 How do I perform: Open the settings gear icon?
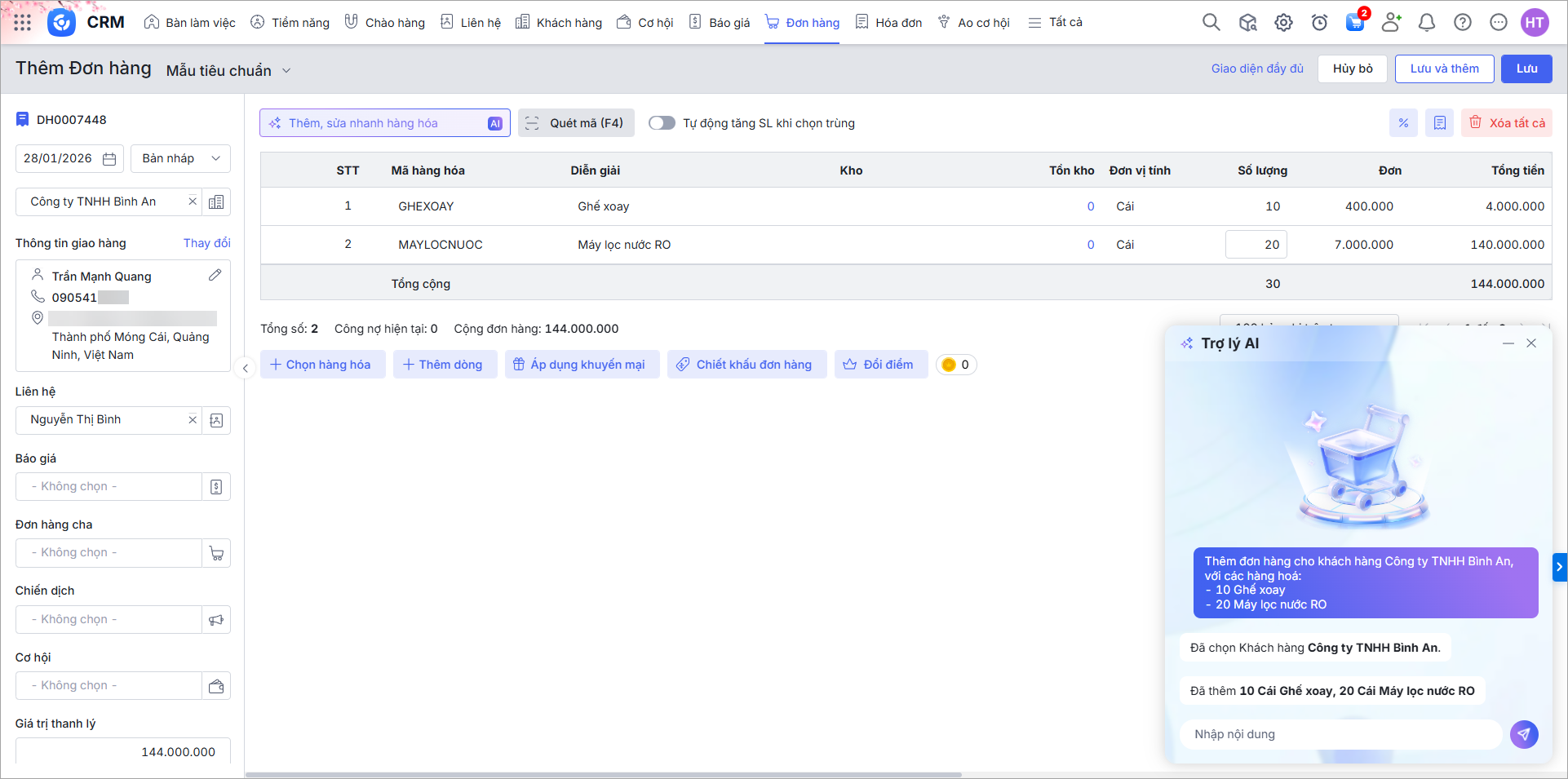[x=1283, y=23]
